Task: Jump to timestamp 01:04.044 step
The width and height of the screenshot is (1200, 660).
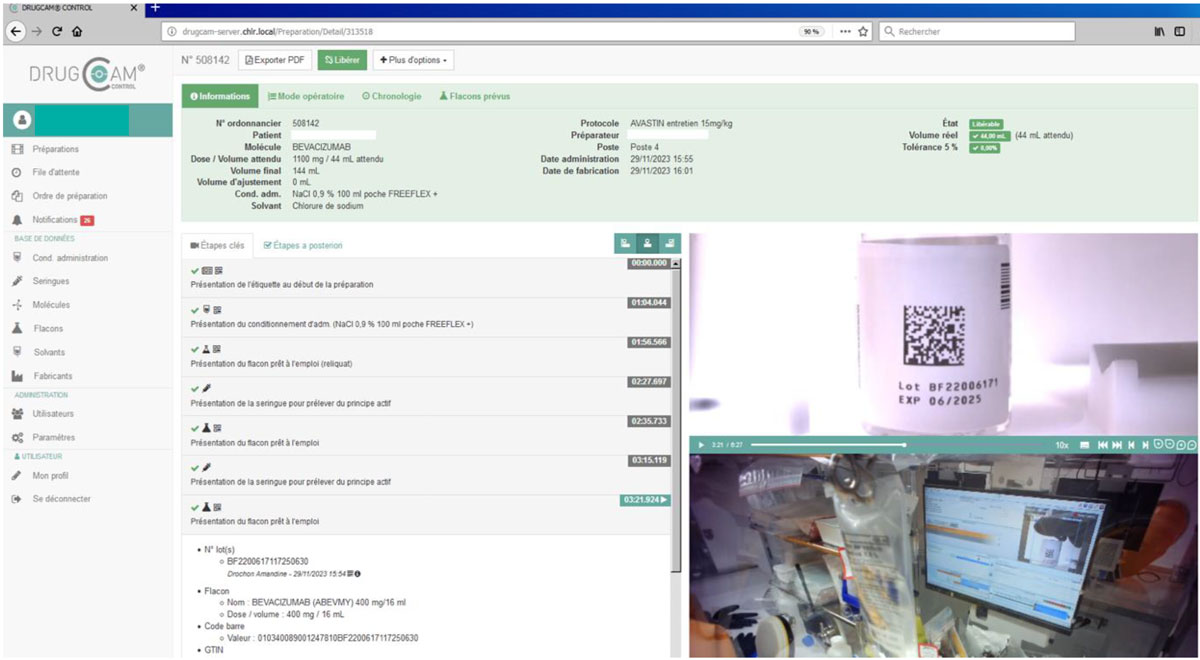Action: (x=648, y=302)
